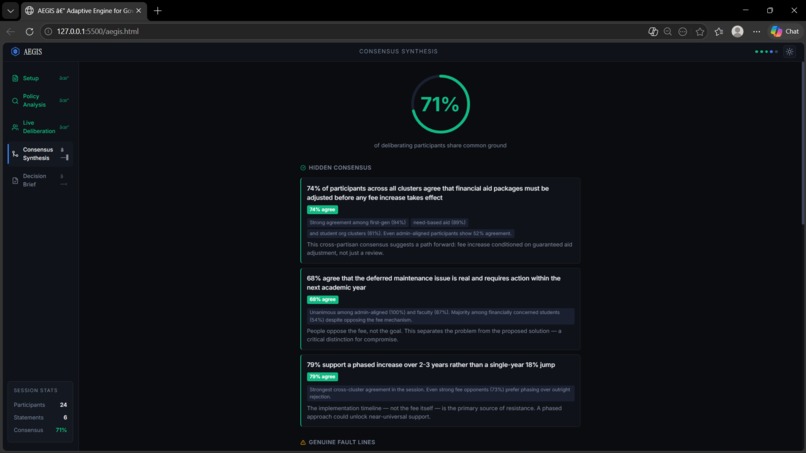
Task: Open the Copilot Chat button
Action: point(785,31)
